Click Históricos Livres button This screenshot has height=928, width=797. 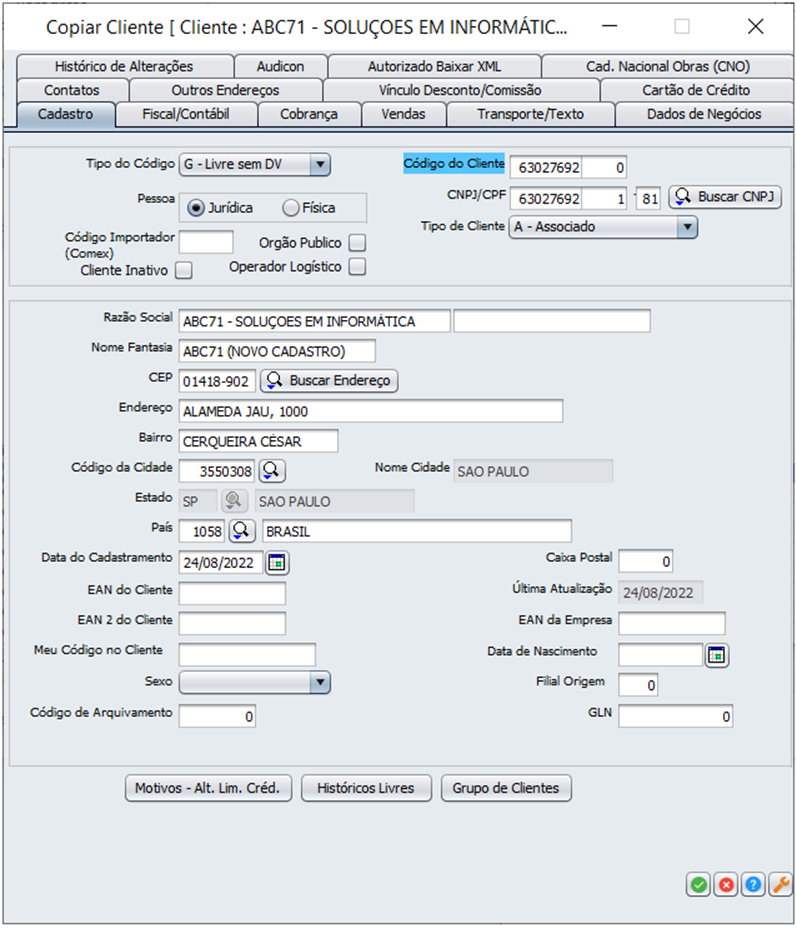[x=366, y=788]
